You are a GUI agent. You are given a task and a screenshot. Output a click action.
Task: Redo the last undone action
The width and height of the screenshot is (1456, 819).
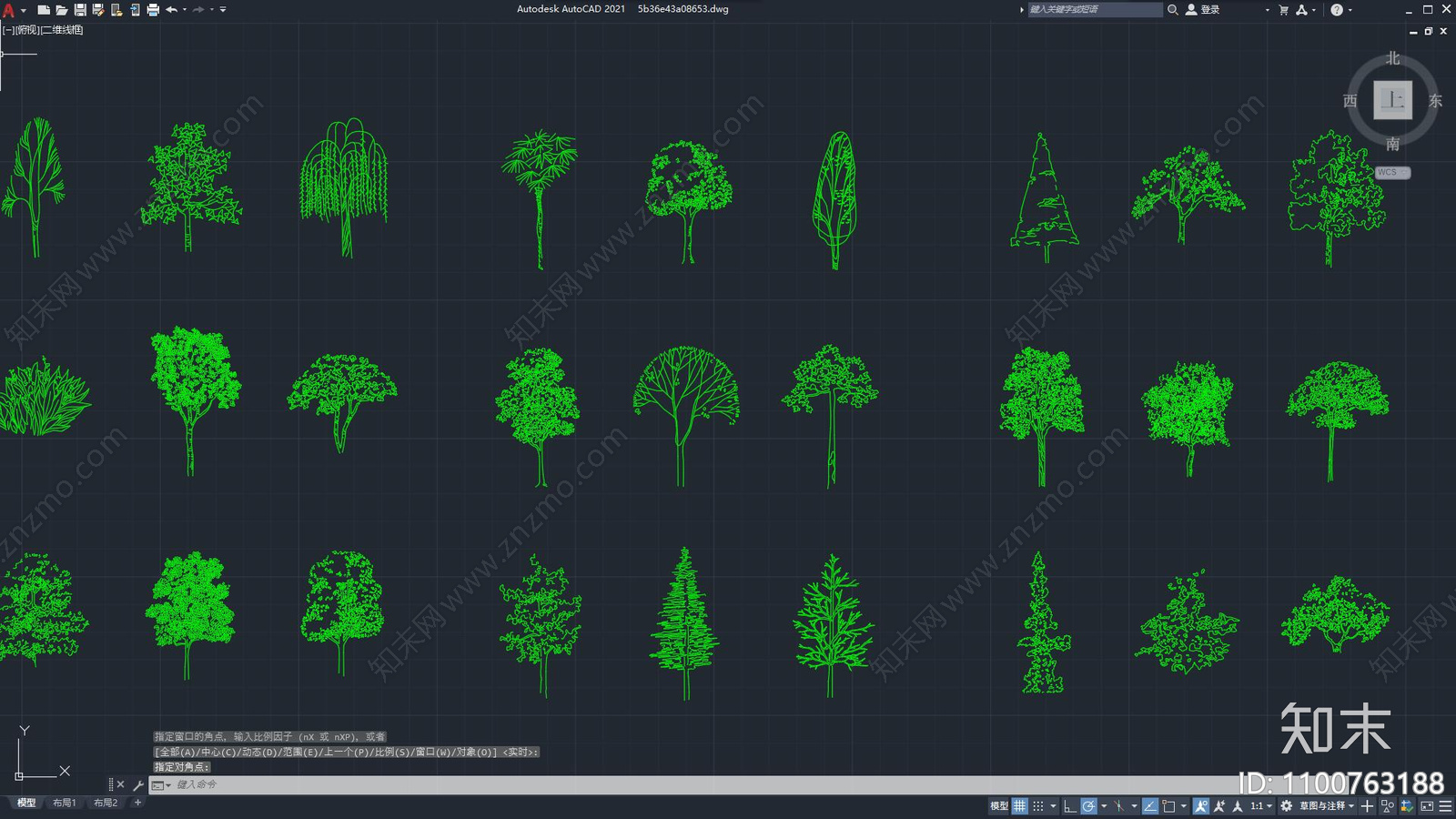tap(198, 10)
